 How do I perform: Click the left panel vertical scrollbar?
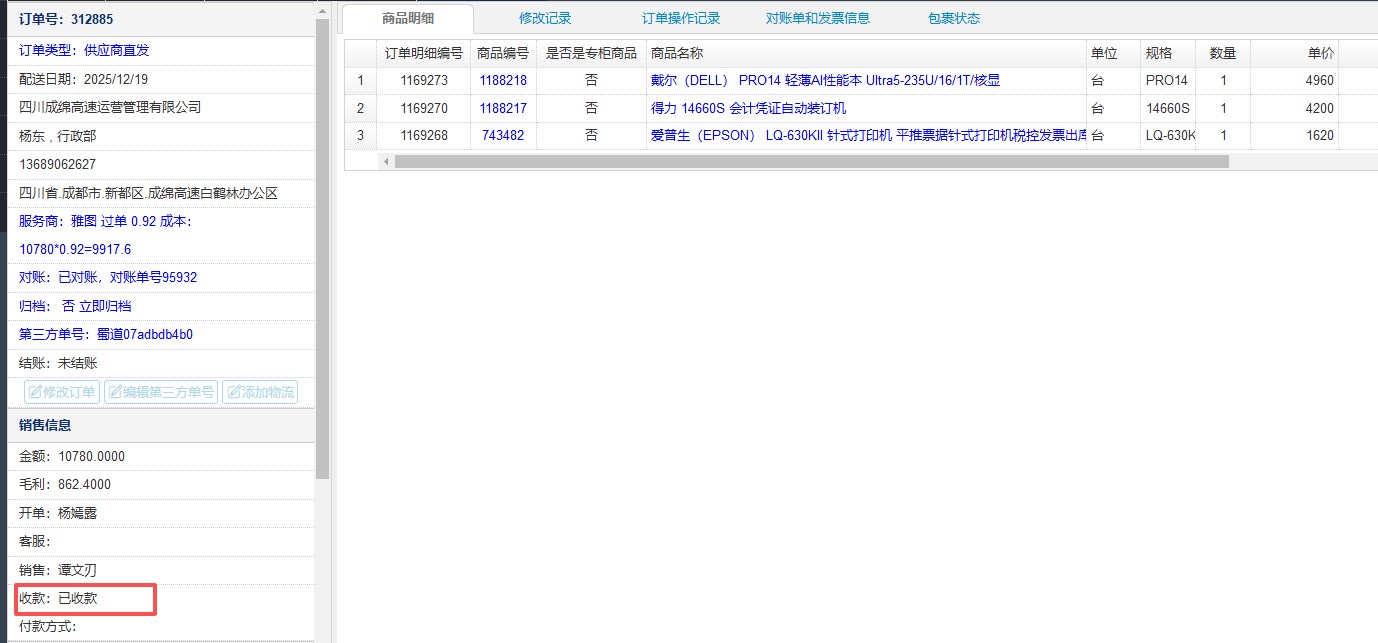(322, 250)
